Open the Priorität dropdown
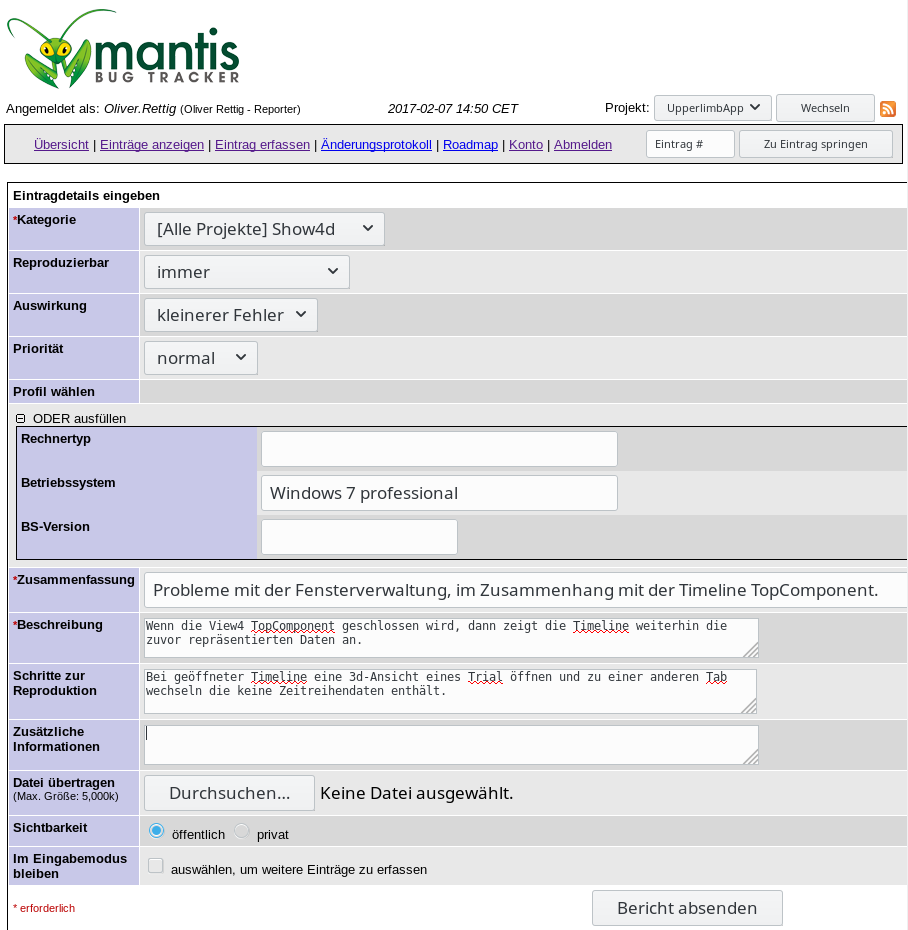This screenshot has width=908, height=930. pos(201,358)
